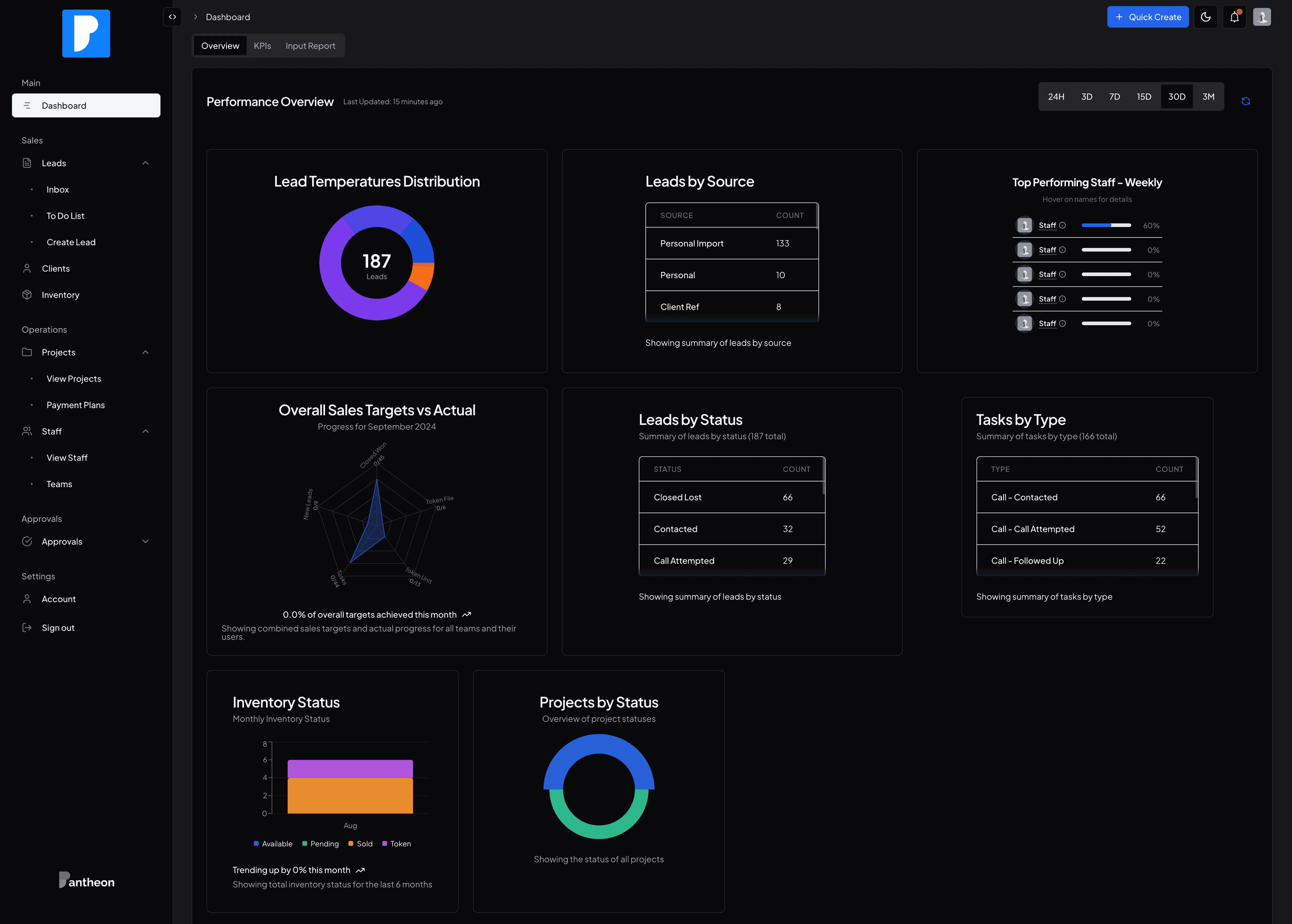The height and width of the screenshot is (924, 1292).
Task: Open the Input Report tab
Action: tap(310, 46)
